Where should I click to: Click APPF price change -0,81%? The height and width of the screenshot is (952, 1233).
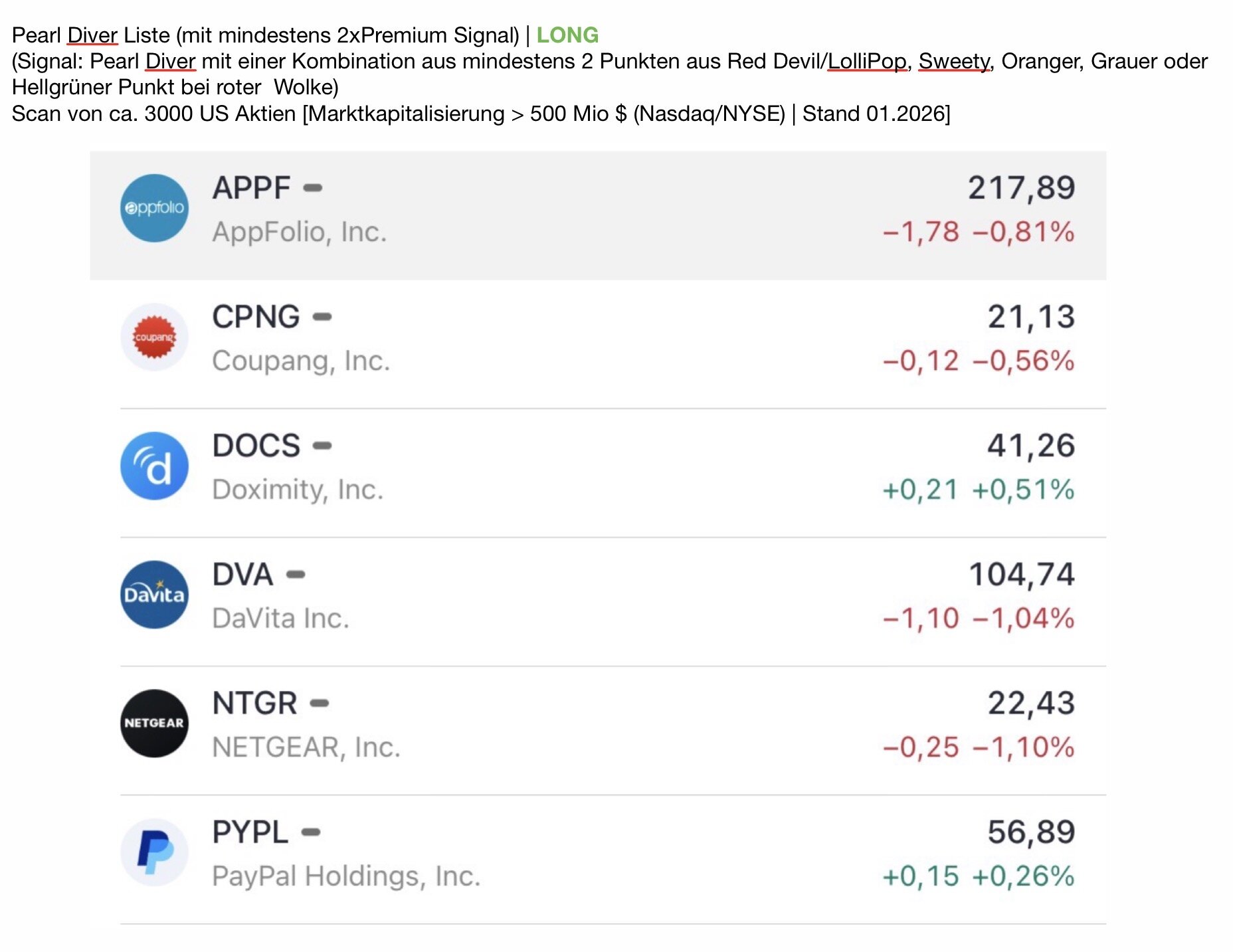(x=1023, y=232)
